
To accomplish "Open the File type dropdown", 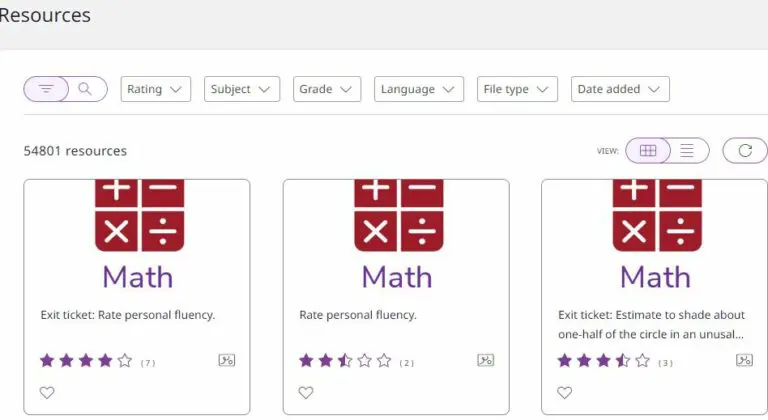I will [516, 89].
